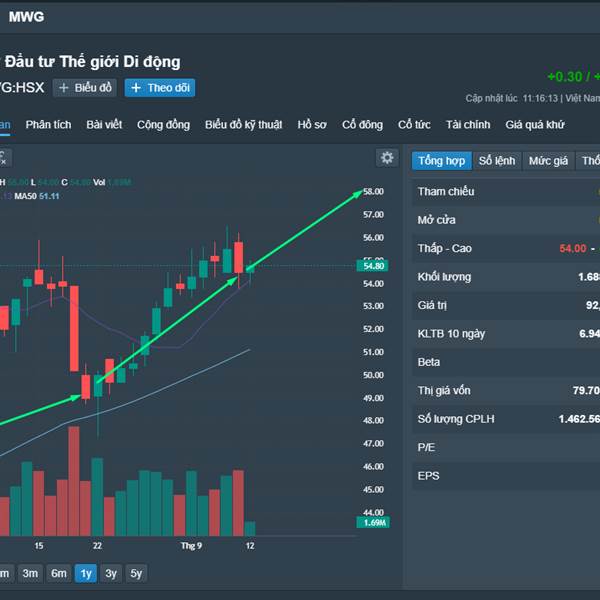Screen dimensions: 600x600
Task: Open the Hồ sơ tab
Action: [x=312, y=125]
